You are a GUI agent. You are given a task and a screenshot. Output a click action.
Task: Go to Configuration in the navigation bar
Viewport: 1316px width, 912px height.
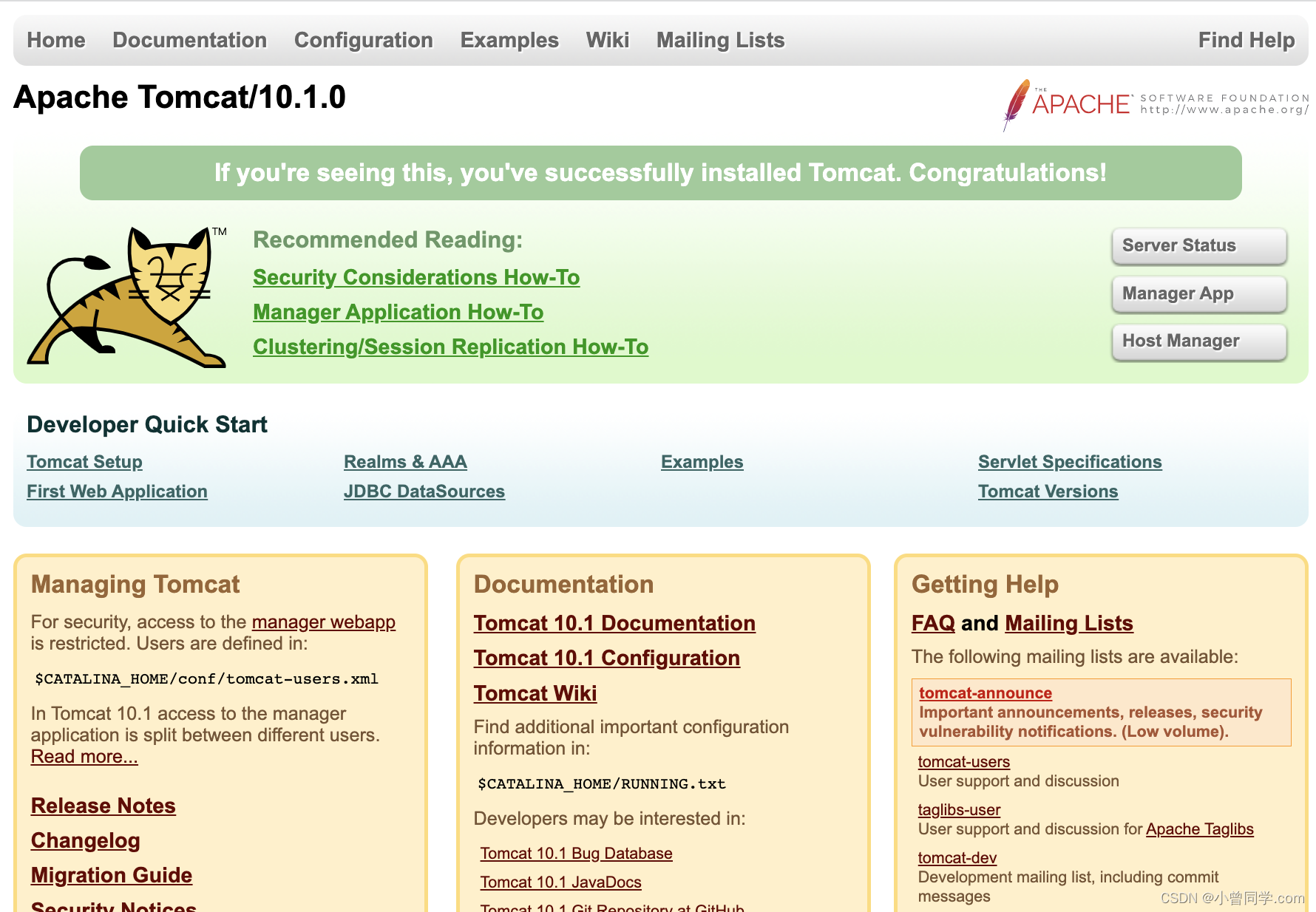coord(364,40)
